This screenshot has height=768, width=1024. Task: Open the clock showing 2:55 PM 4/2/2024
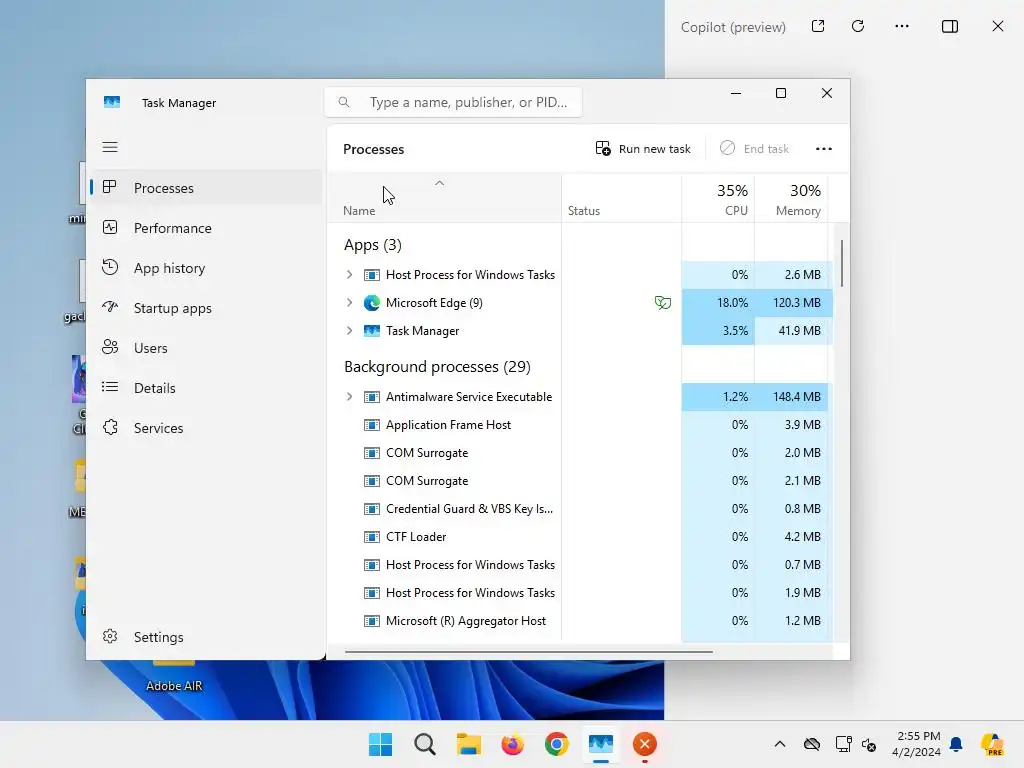click(x=916, y=744)
